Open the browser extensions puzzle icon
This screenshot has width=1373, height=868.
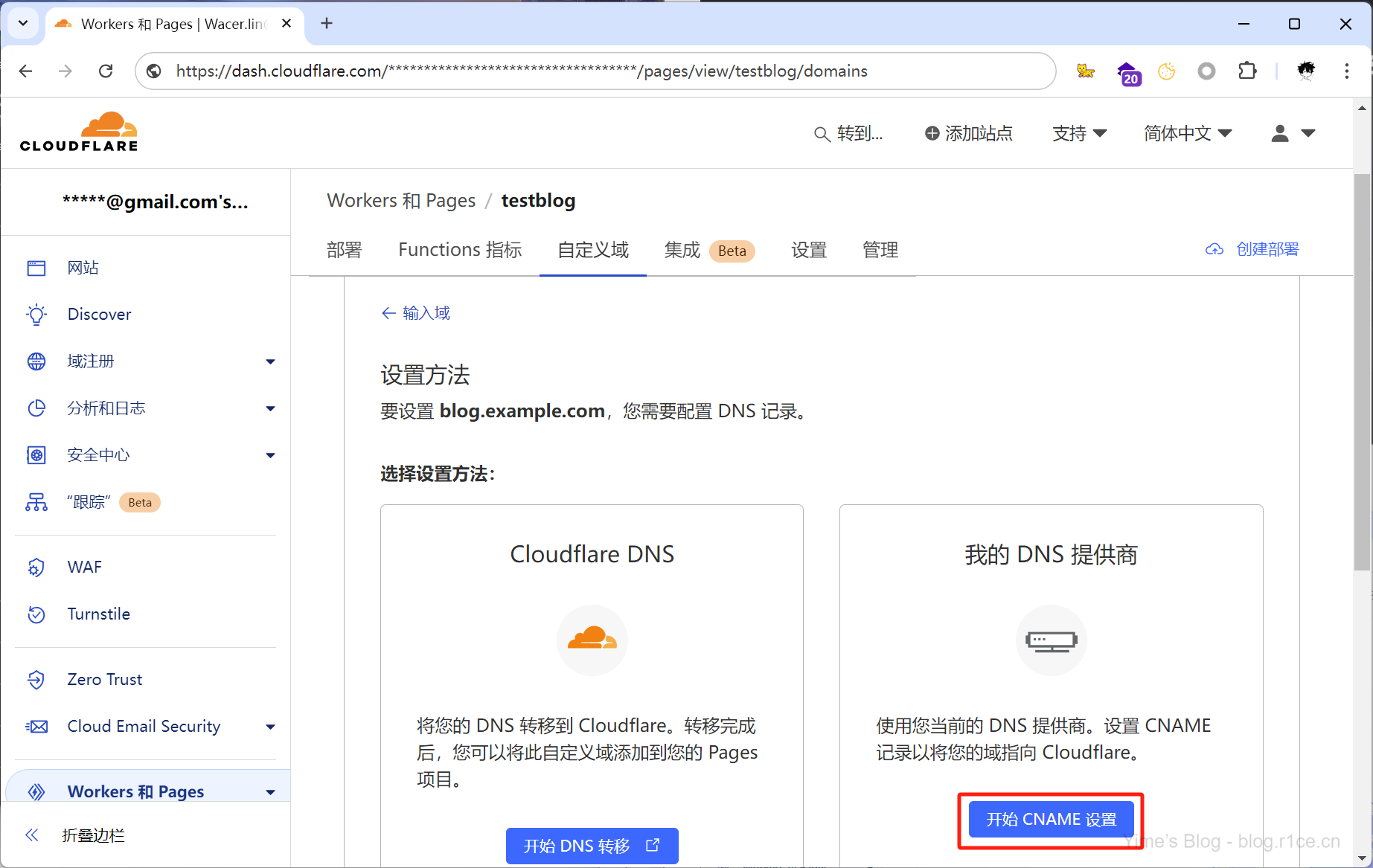point(1247,71)
